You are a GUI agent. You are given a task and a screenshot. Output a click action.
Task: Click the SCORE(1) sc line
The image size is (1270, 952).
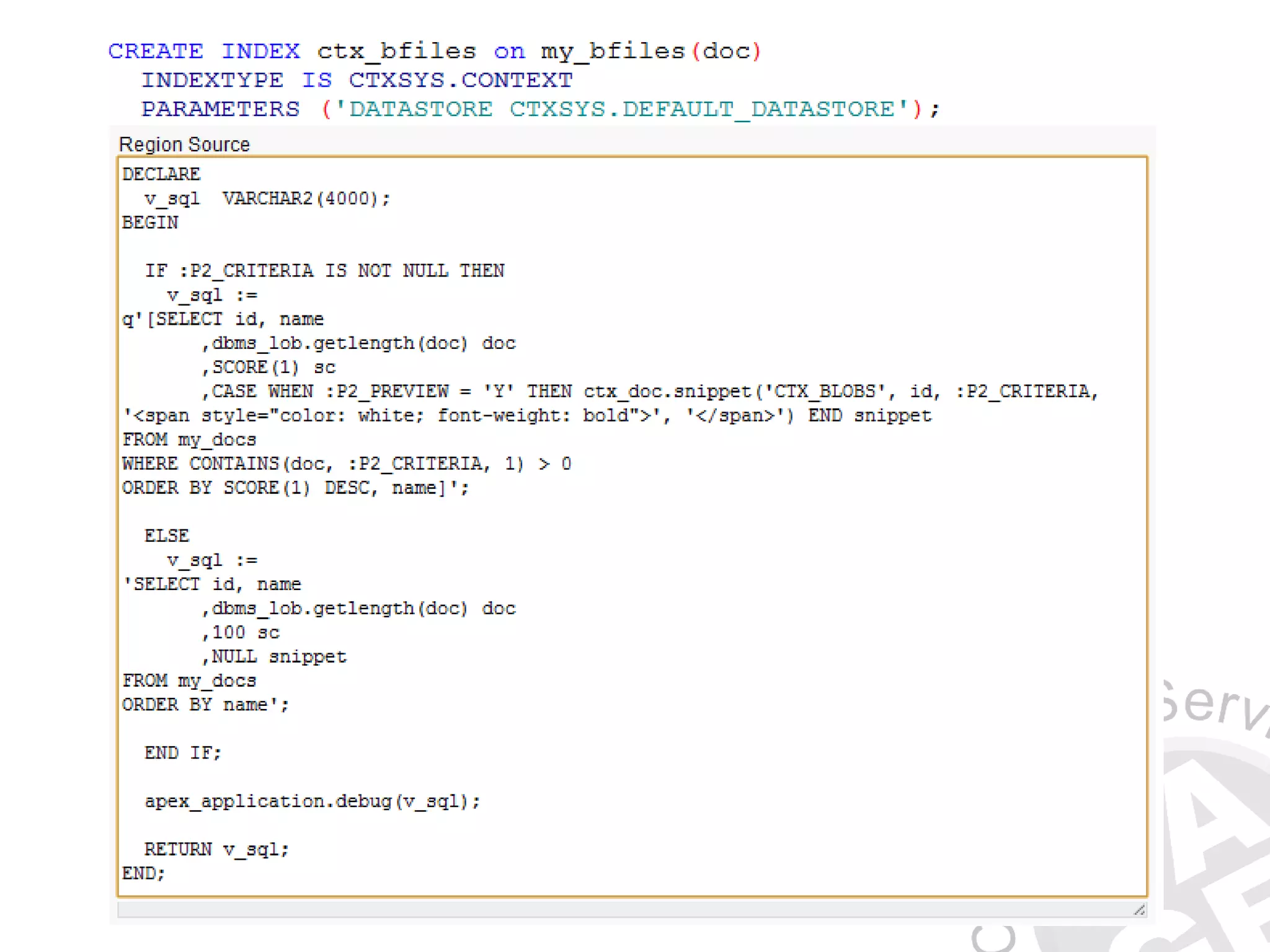pos(268,368)
